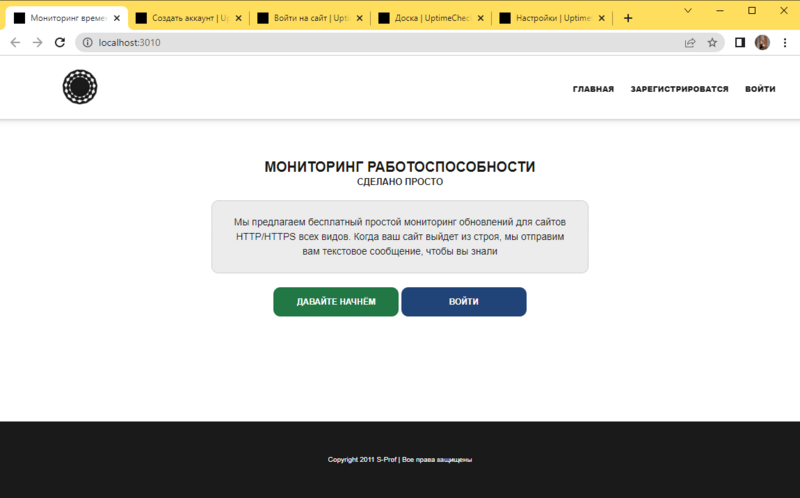This screenshot has width=800, height=498.
Task: Open tab search chevron
Action: tap(688, 11)
